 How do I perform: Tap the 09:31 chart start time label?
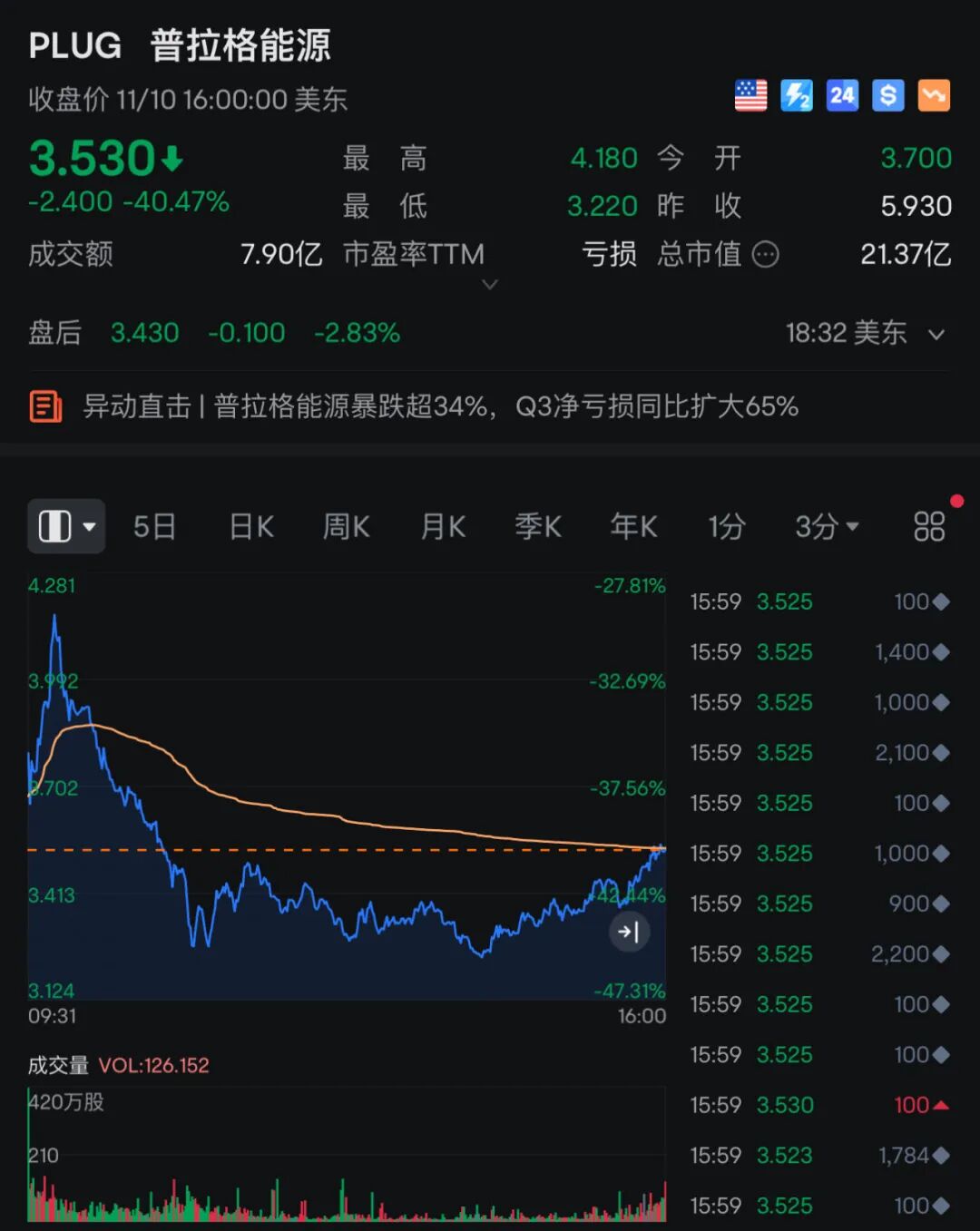tap(53, 1017)
